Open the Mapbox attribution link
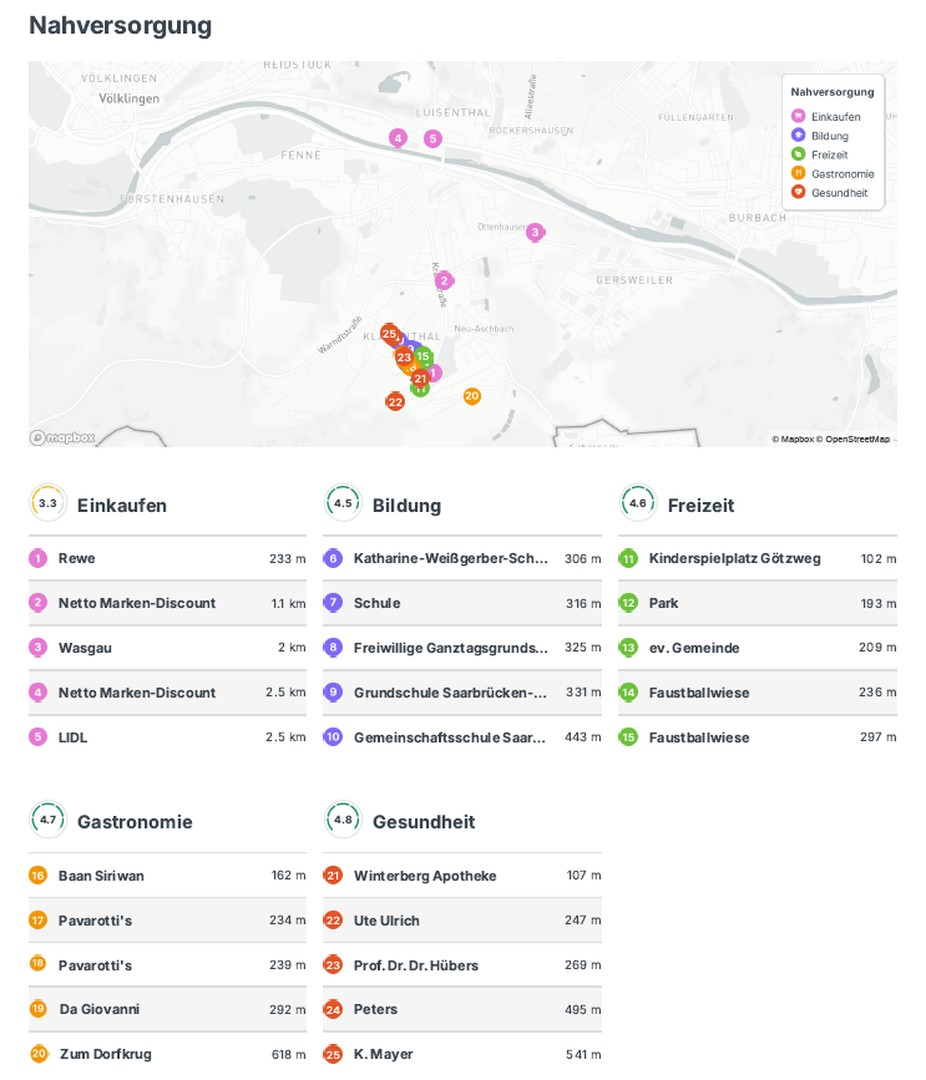The height and width of the screenshot is (1080, 926). (x=792, y=439)
